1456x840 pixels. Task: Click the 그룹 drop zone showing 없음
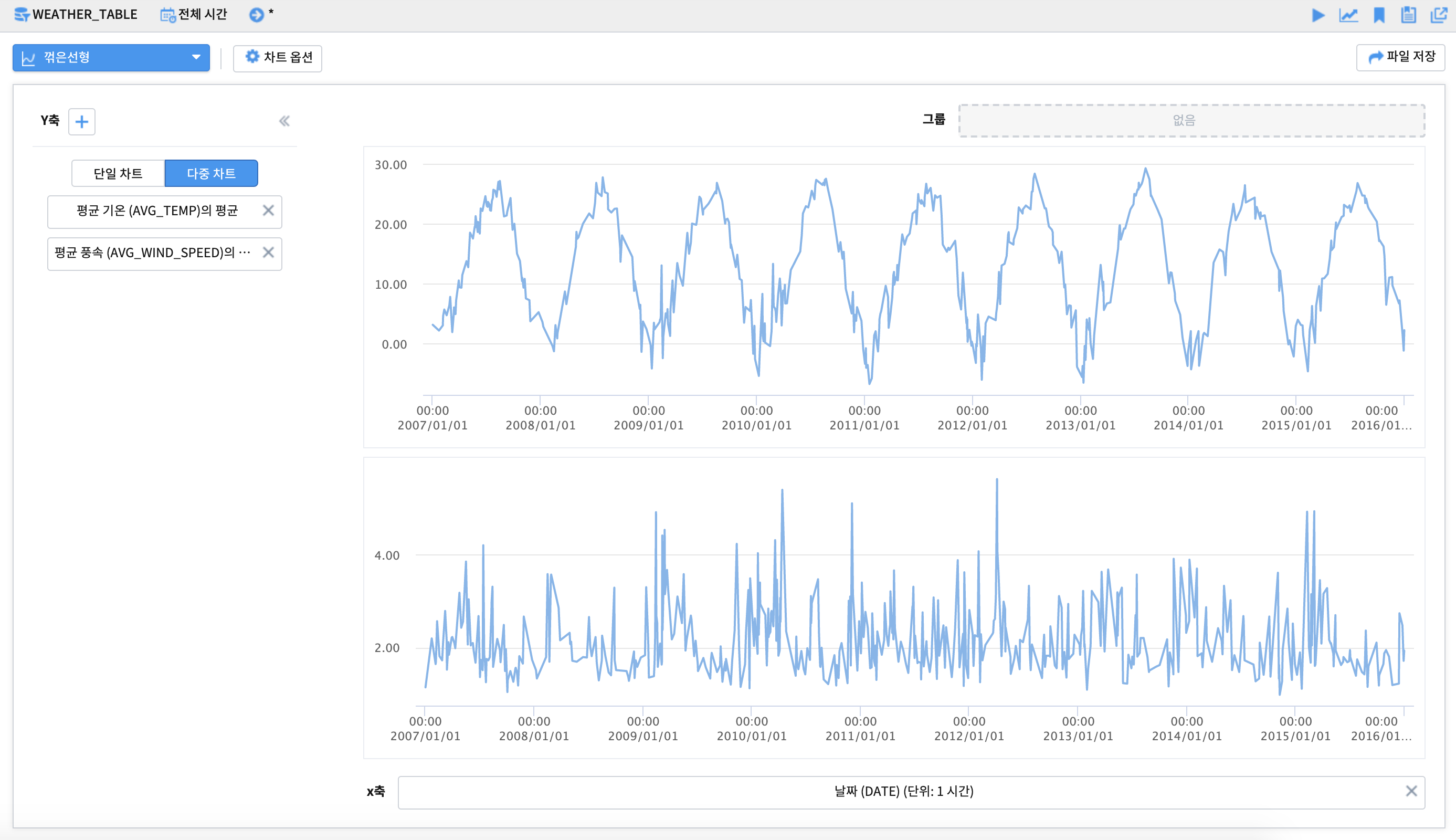click(1191, 121)
